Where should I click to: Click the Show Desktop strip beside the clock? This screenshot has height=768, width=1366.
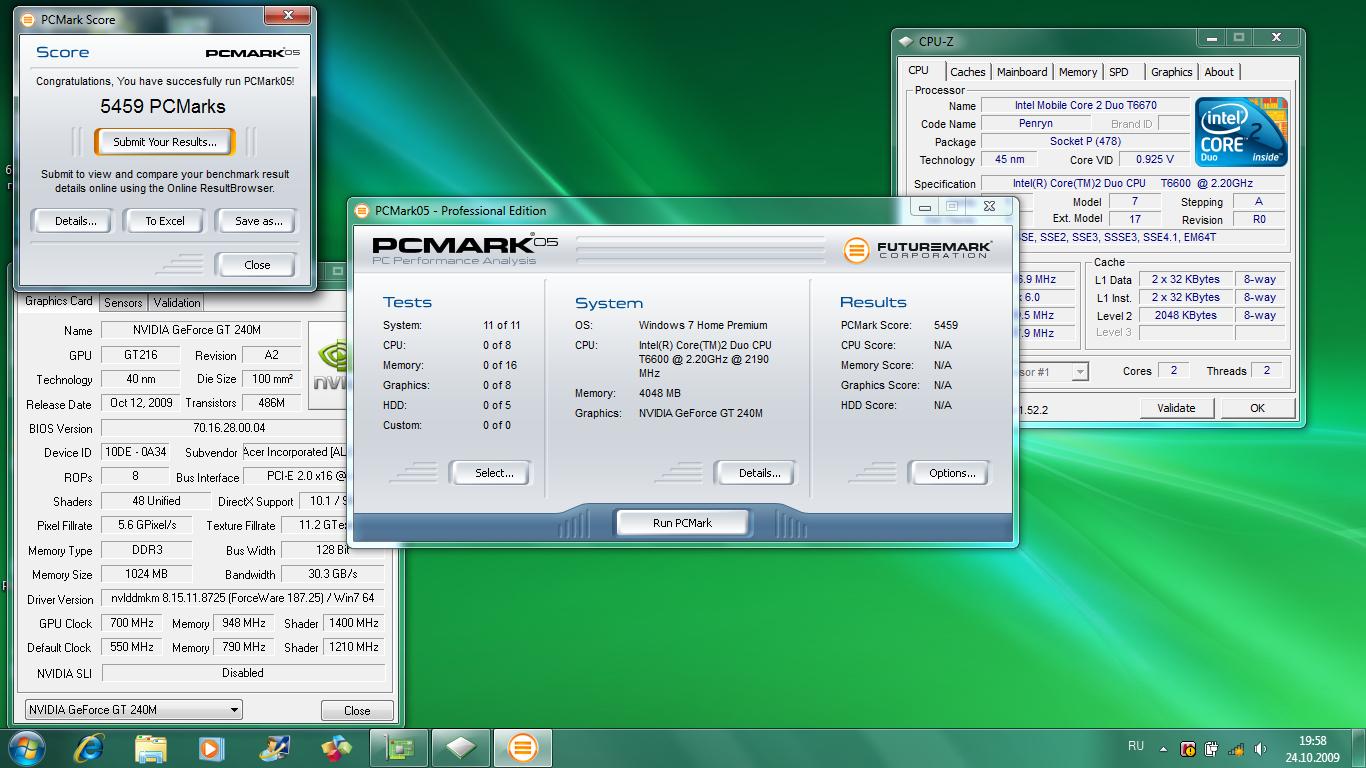coord(1358,748)
